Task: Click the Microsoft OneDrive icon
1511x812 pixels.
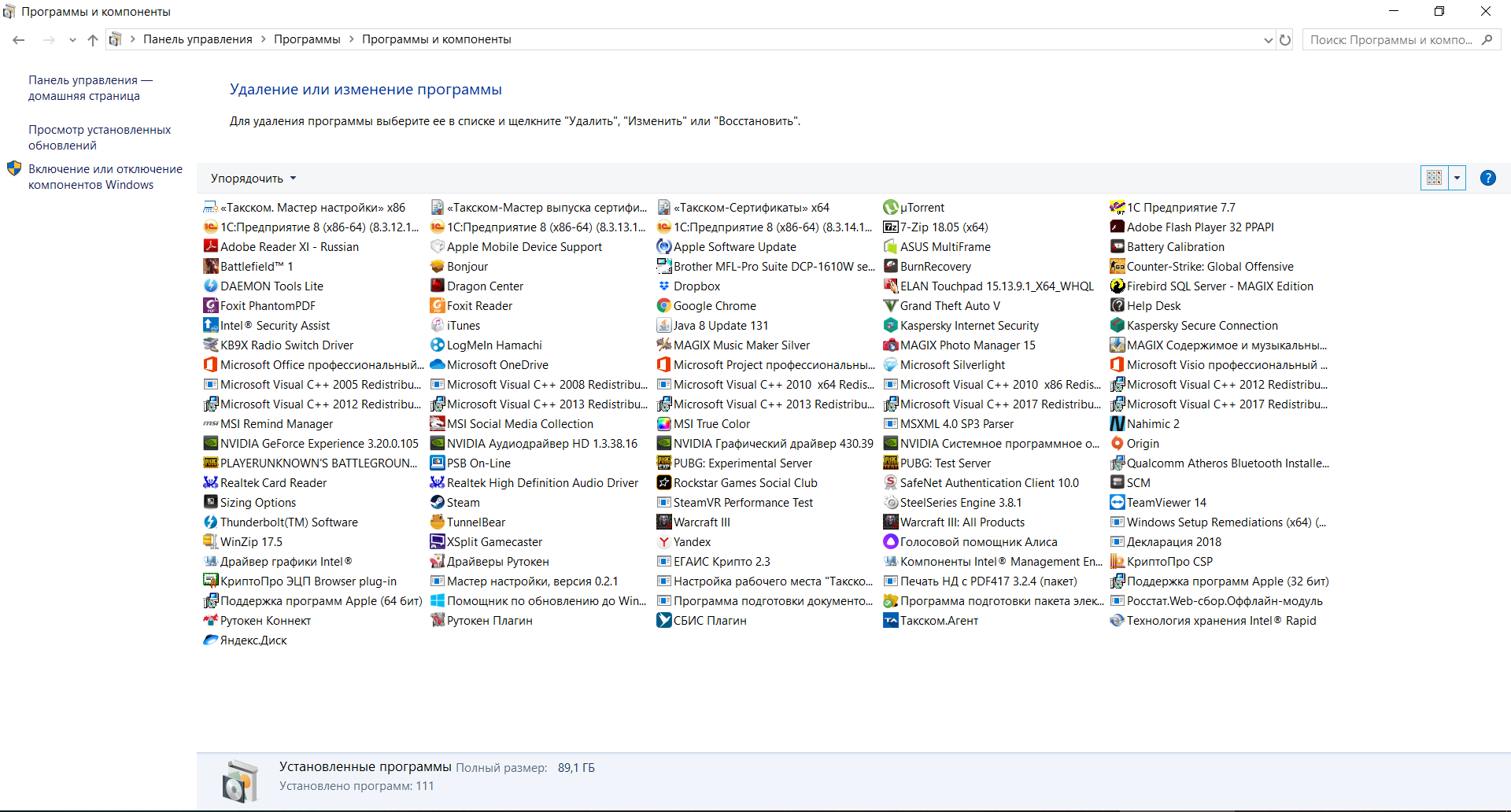Action: pyautogui.click(x=438, y=365)
